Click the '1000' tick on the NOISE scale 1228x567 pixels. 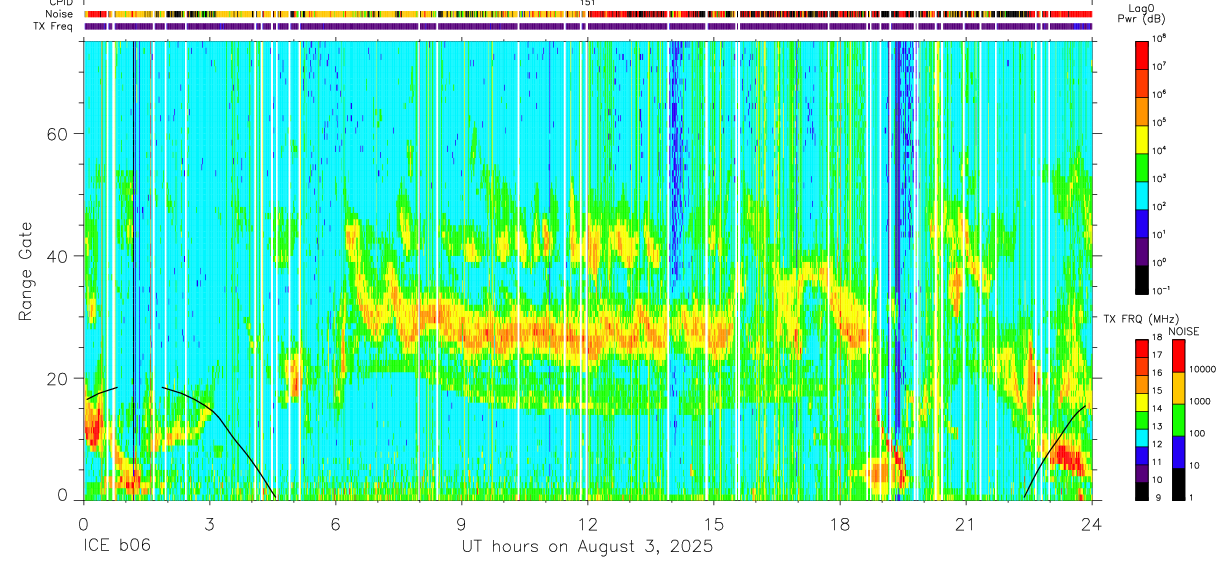coord(1200,401)
